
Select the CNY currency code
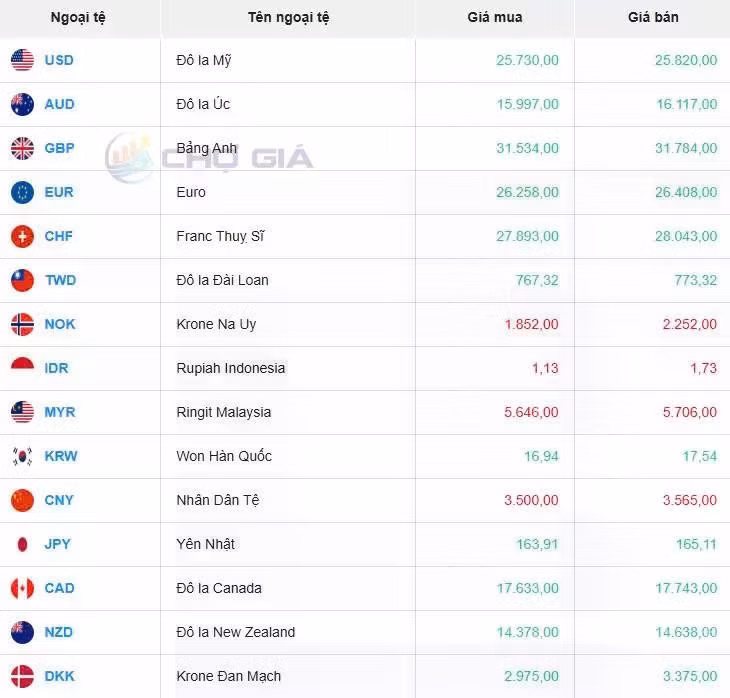[x=59, y=500]
